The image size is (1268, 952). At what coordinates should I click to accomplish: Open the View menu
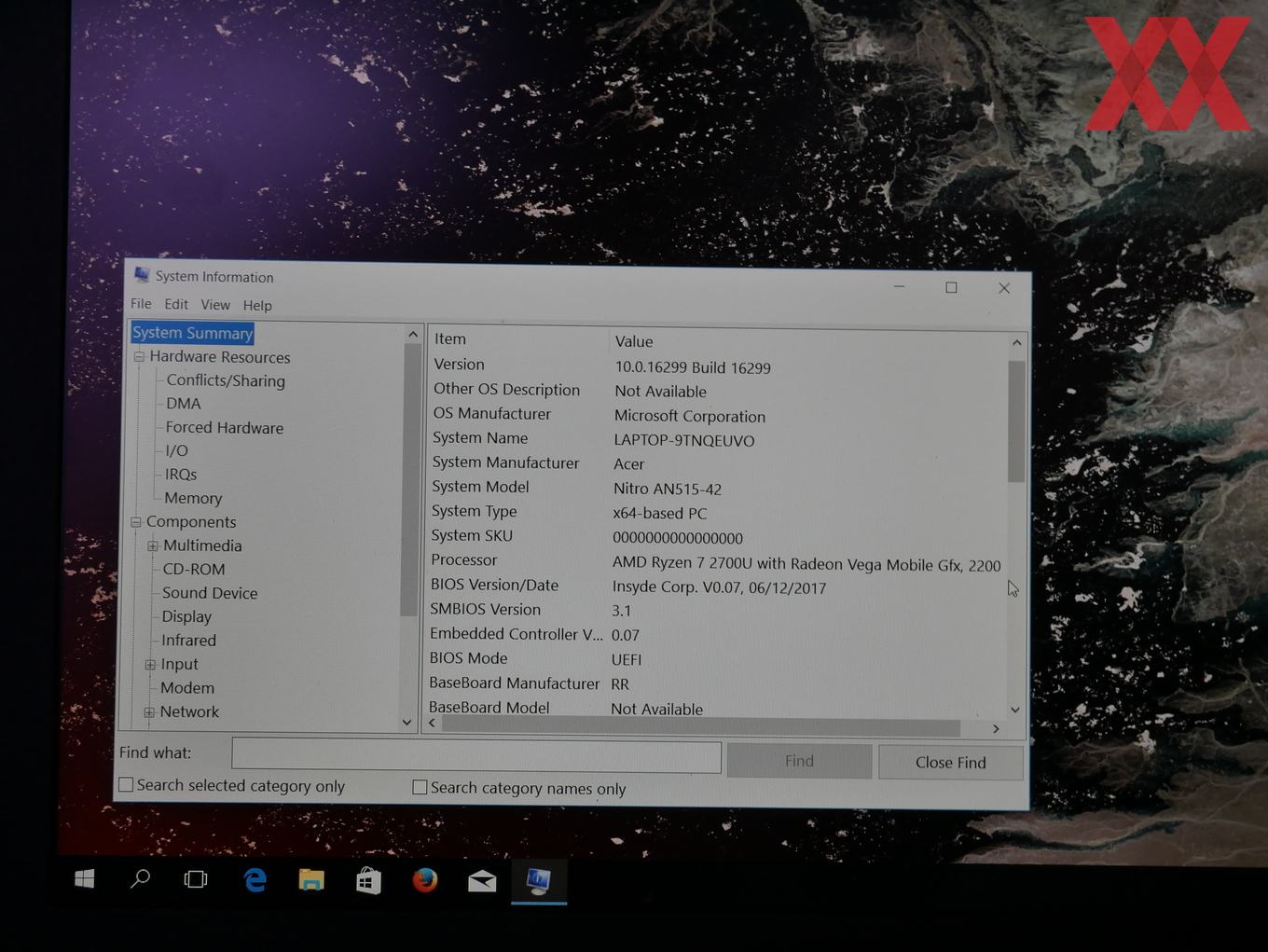(x=215, y=305)
